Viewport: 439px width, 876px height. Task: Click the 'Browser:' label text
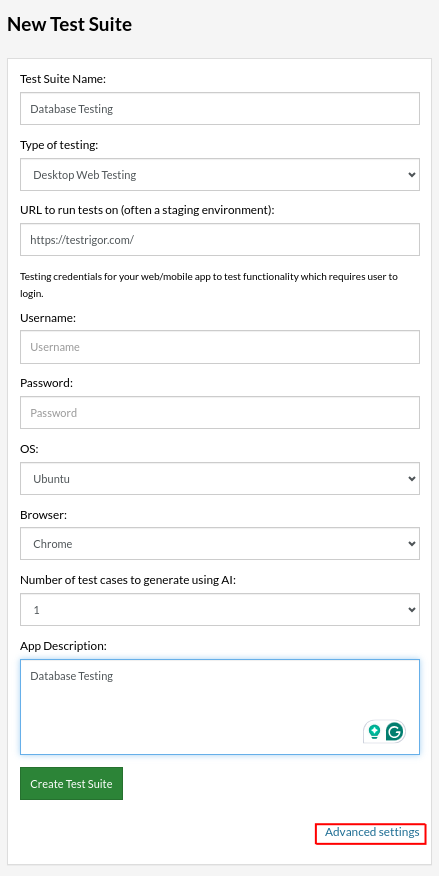tap(44, 515)
